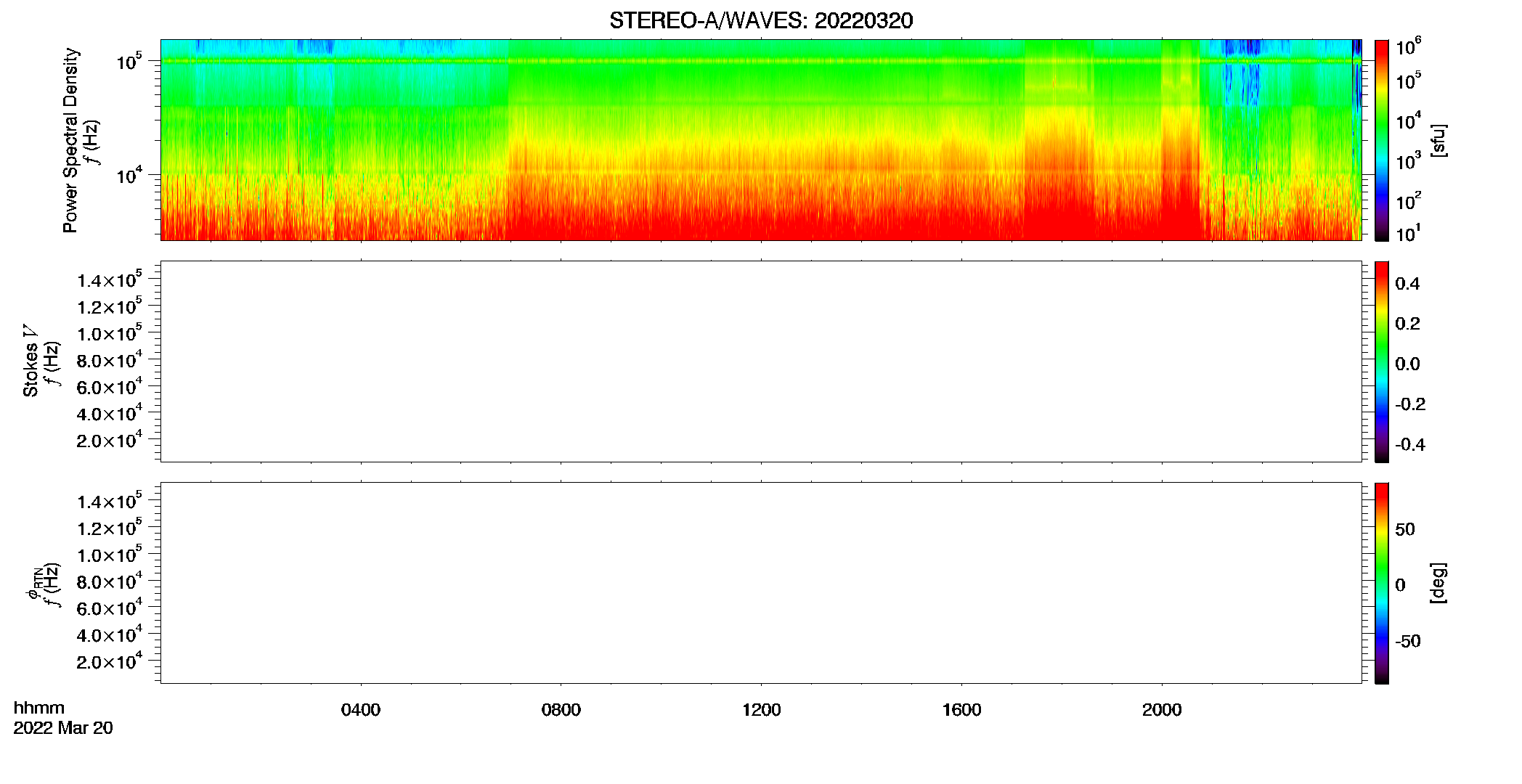Viewport: 1522px width, 784px height.
Task: Click the 1.4×10^5 tick in Stokes panel
Action: (110, 279)
